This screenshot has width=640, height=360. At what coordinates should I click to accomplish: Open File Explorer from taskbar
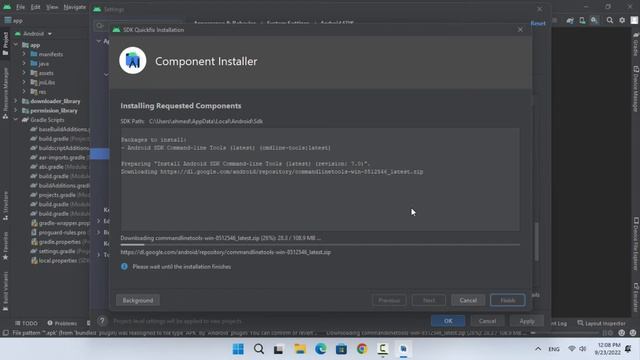tap(300, 349)
